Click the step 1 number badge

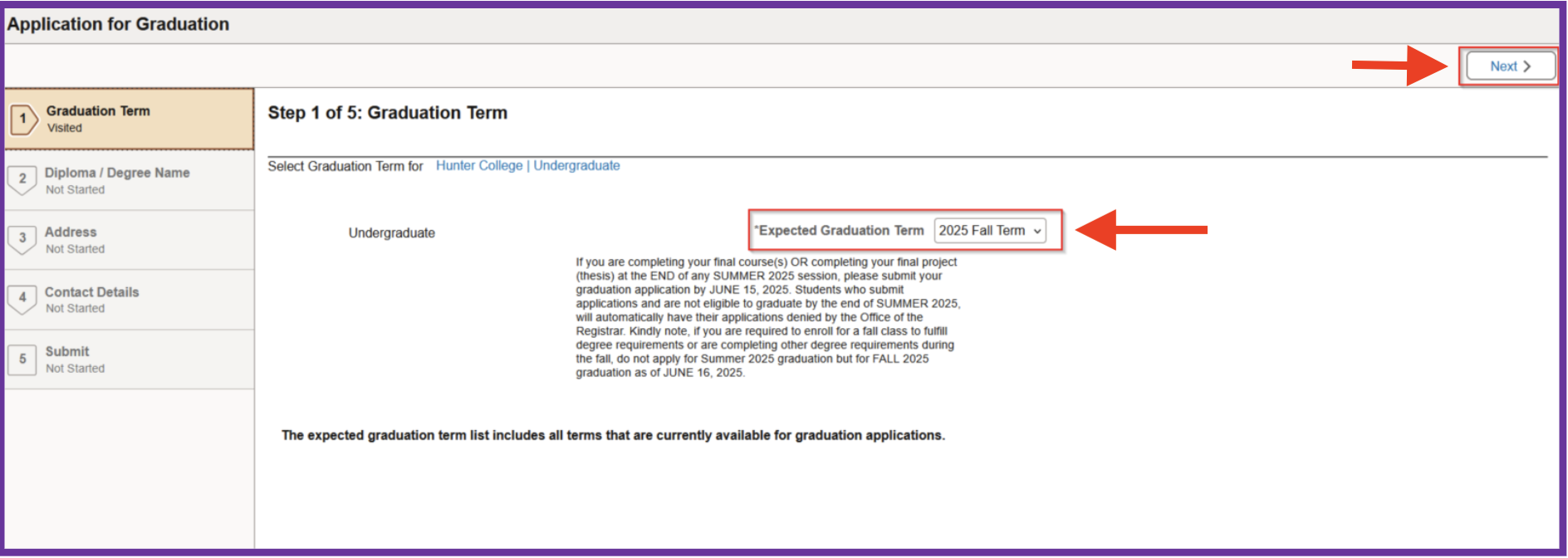coord(23,119)
